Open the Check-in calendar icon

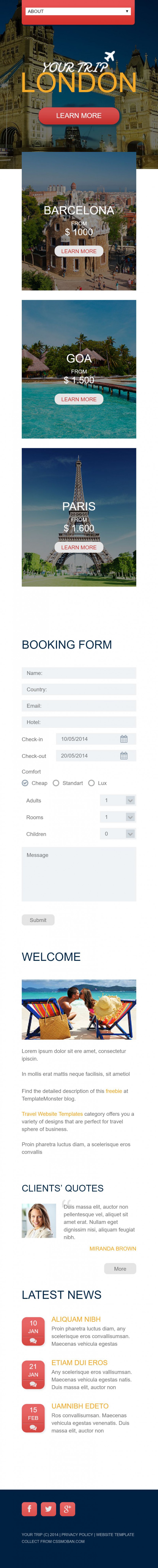point(124,739)
